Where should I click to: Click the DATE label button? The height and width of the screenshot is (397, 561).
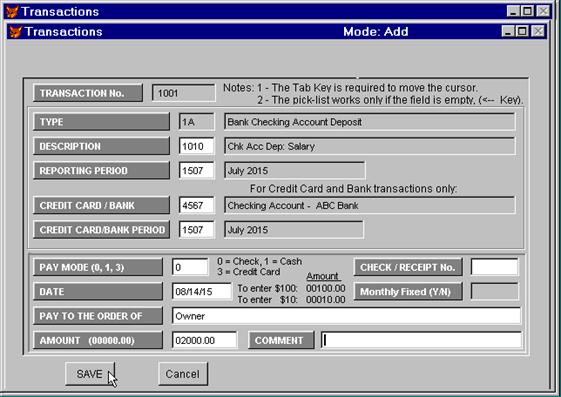pyautogui.click(x=98, y=291)
